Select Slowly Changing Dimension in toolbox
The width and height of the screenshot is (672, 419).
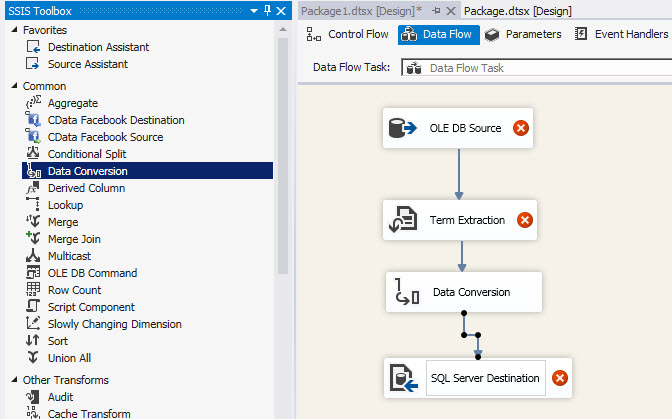114,324
